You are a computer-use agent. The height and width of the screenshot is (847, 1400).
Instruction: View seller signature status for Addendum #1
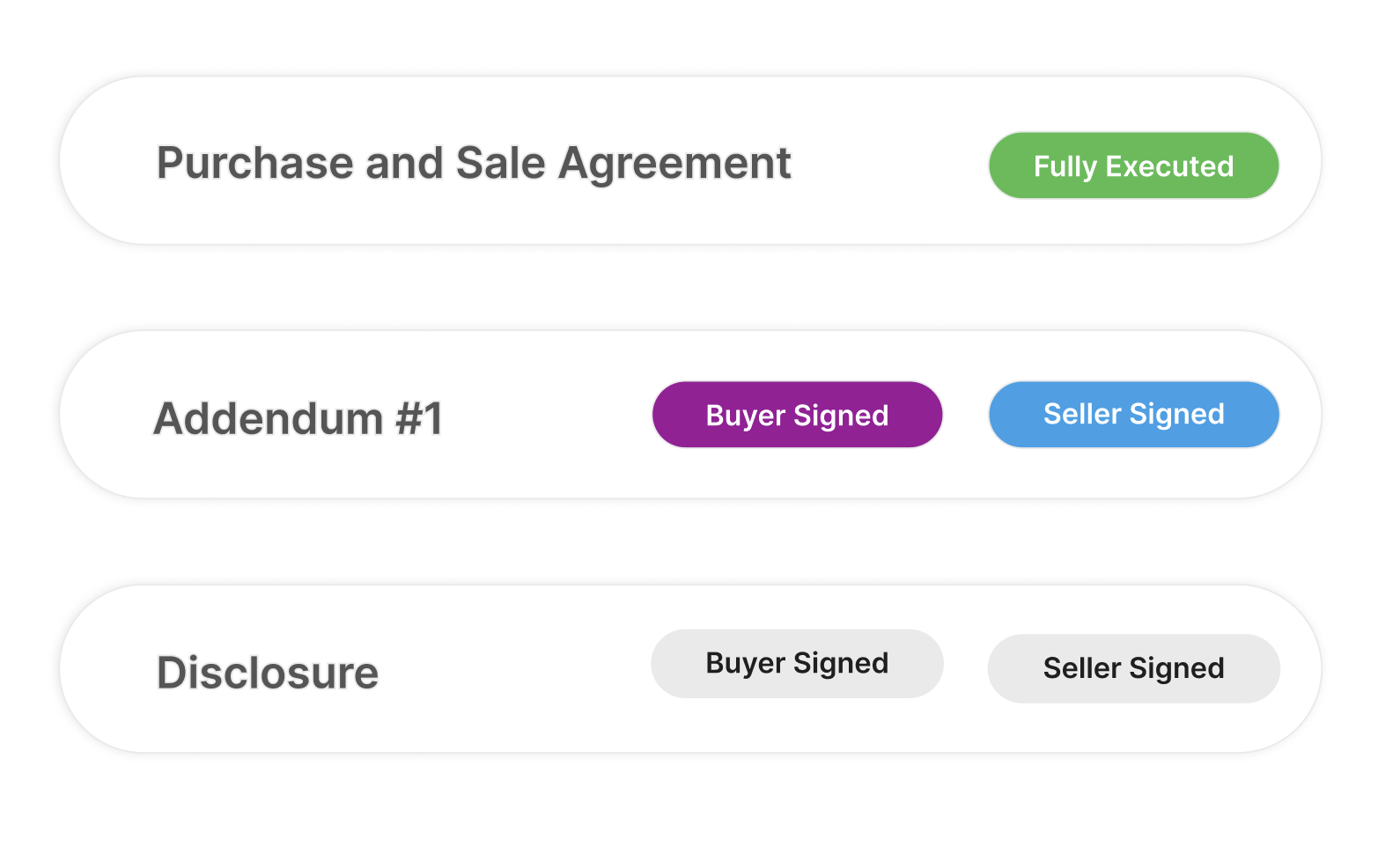[x=1133, y=414]
